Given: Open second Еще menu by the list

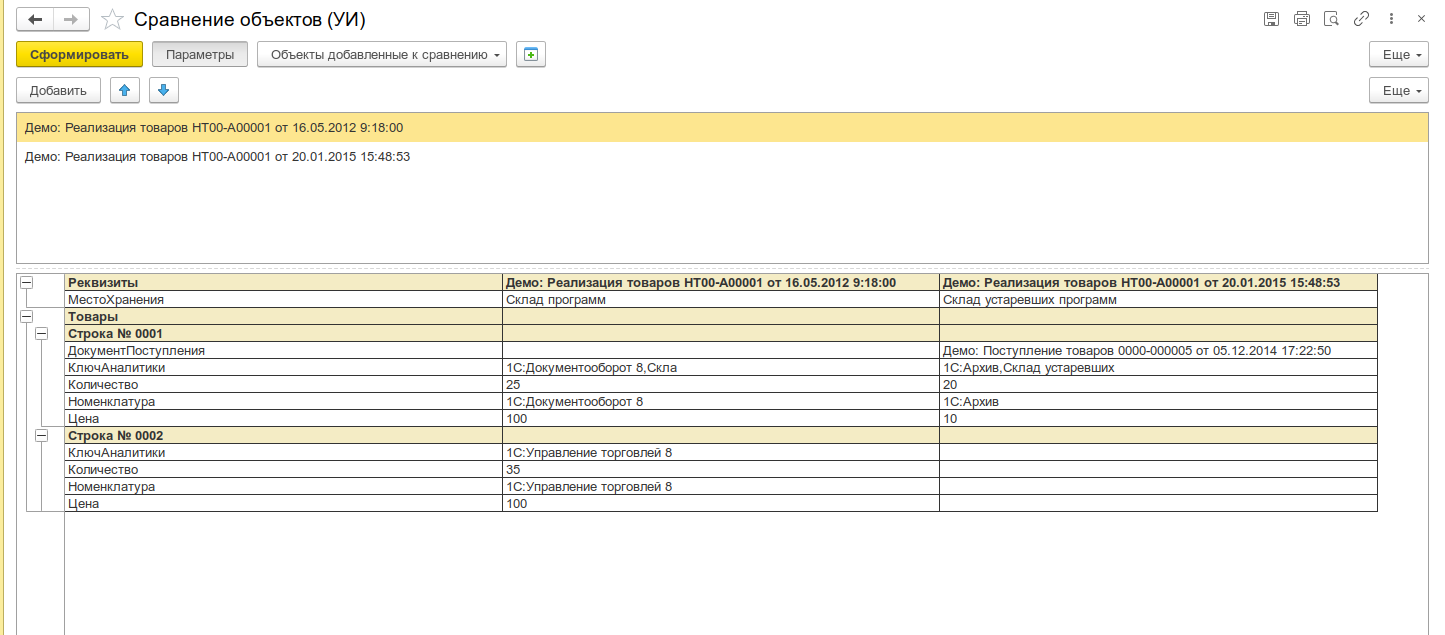Looking at the screenshot, I should tap(1399, 90).
